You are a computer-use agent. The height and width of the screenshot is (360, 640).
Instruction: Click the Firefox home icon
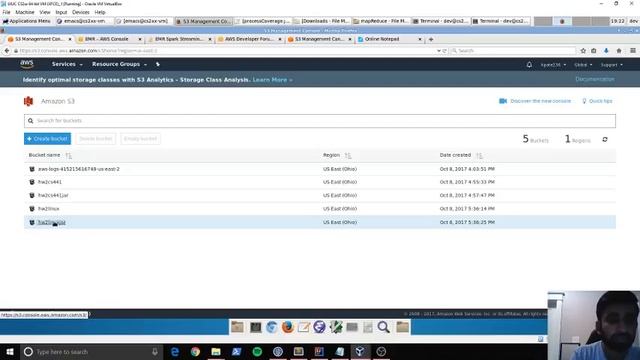(619, 51)
